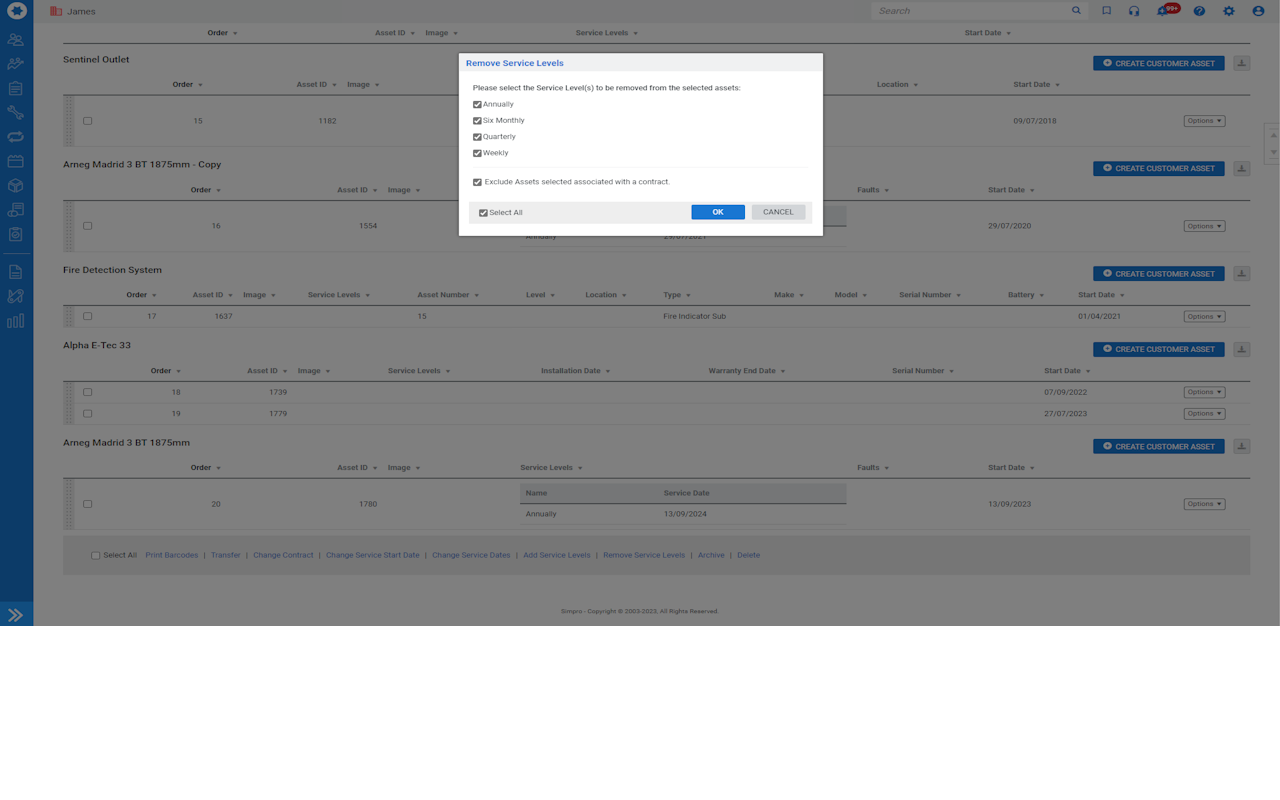The height and width of the screenshot is (800, 1280).
Task: Uncheck the Weekly service level
Action: (477, 153)
